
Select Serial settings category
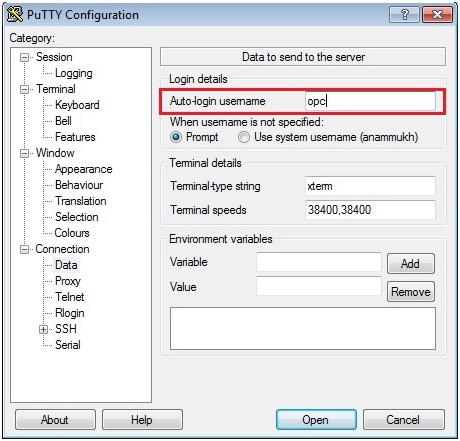[67, 345]
